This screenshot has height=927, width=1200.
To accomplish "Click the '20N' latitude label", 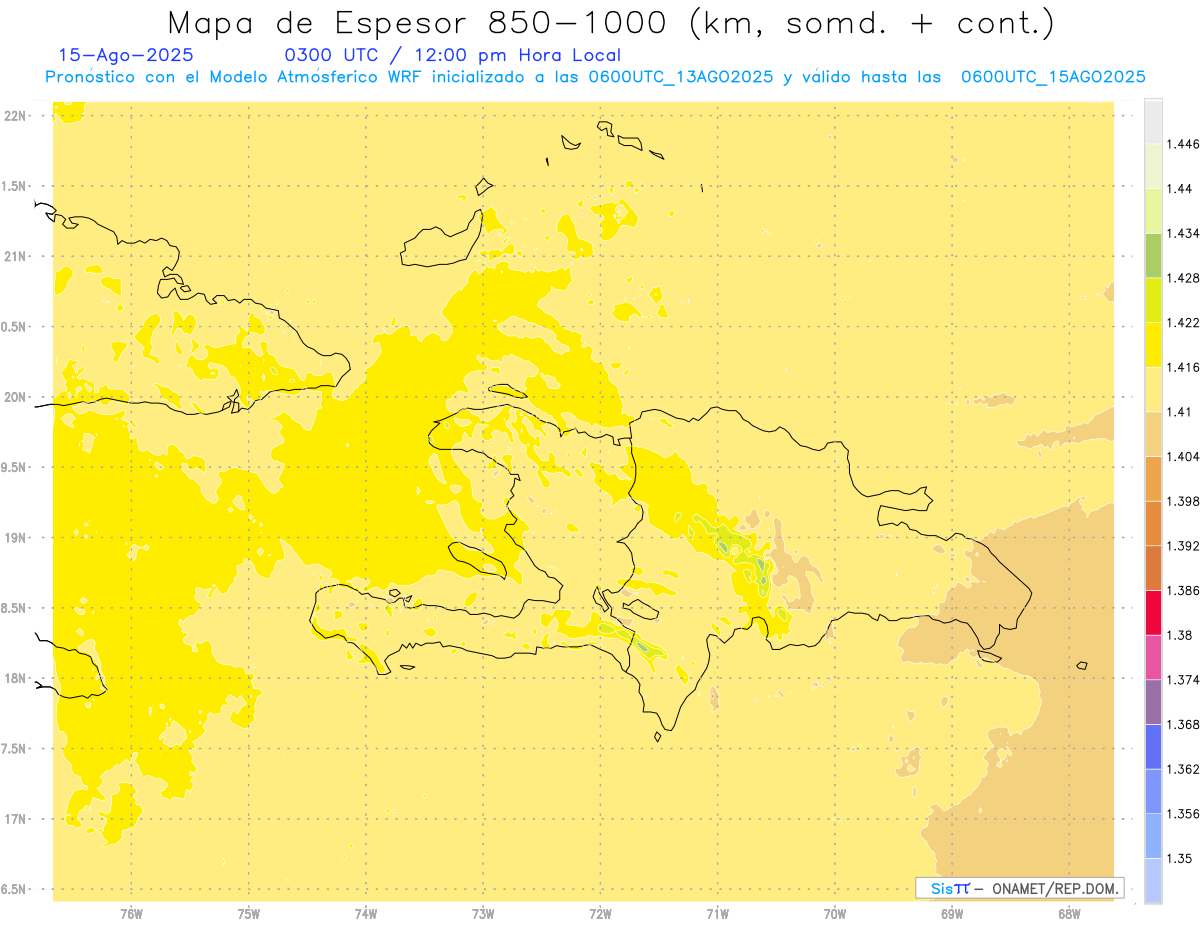I will 17,397.
